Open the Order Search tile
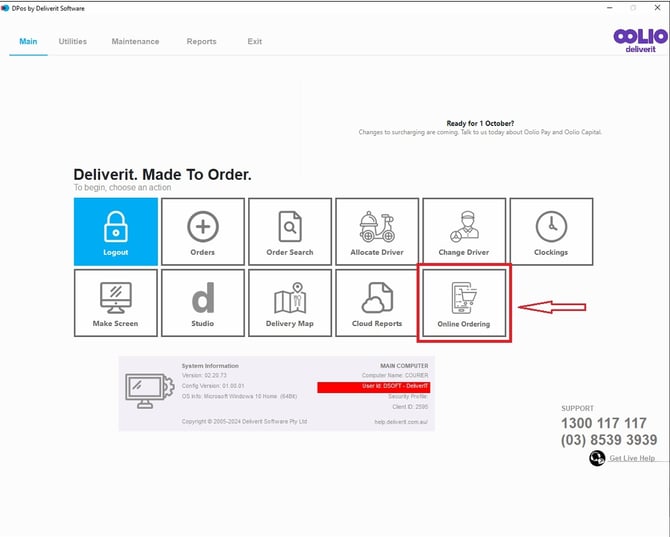 [x=290, y=232]
